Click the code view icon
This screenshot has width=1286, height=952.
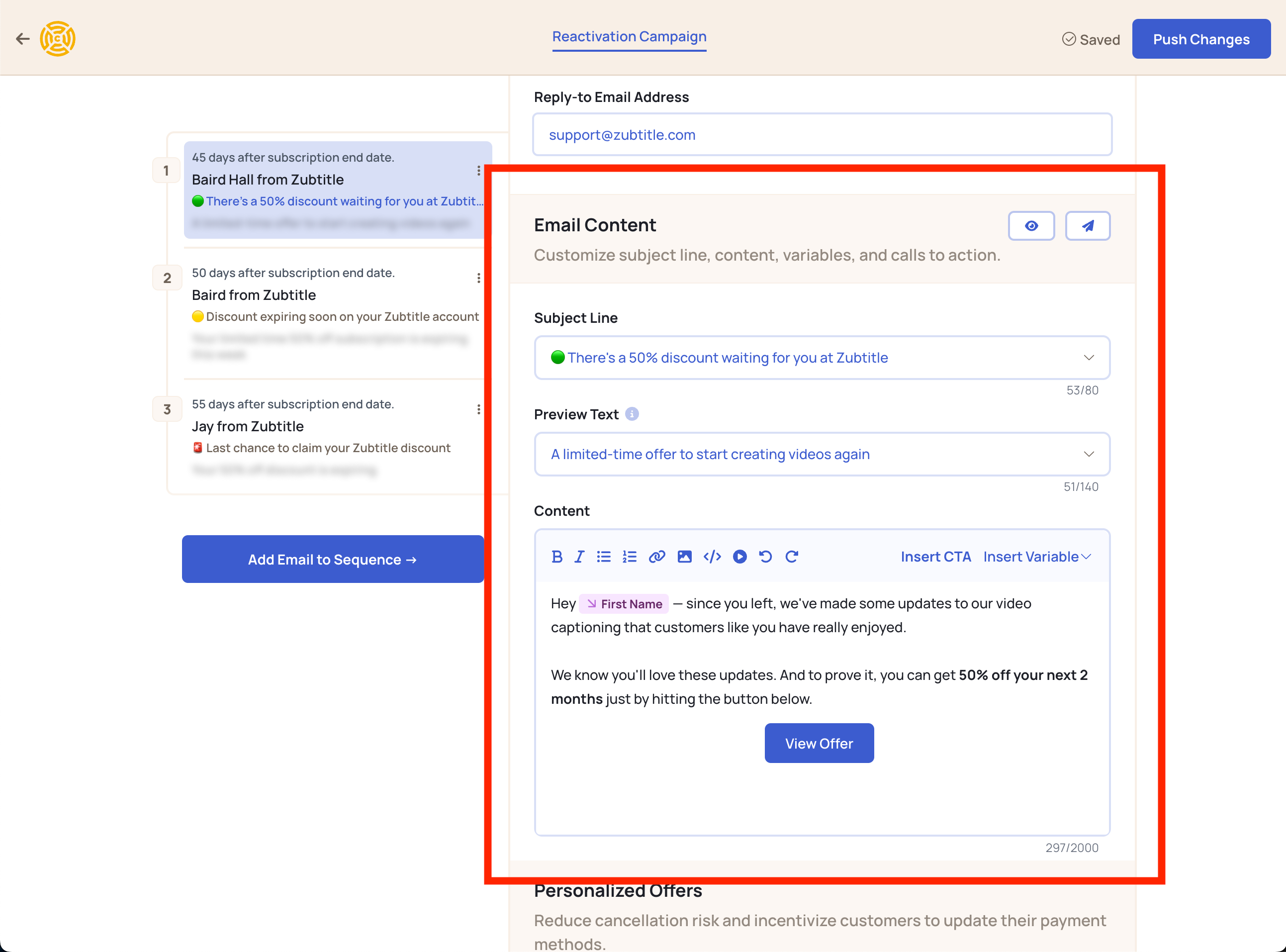point(712,557)
